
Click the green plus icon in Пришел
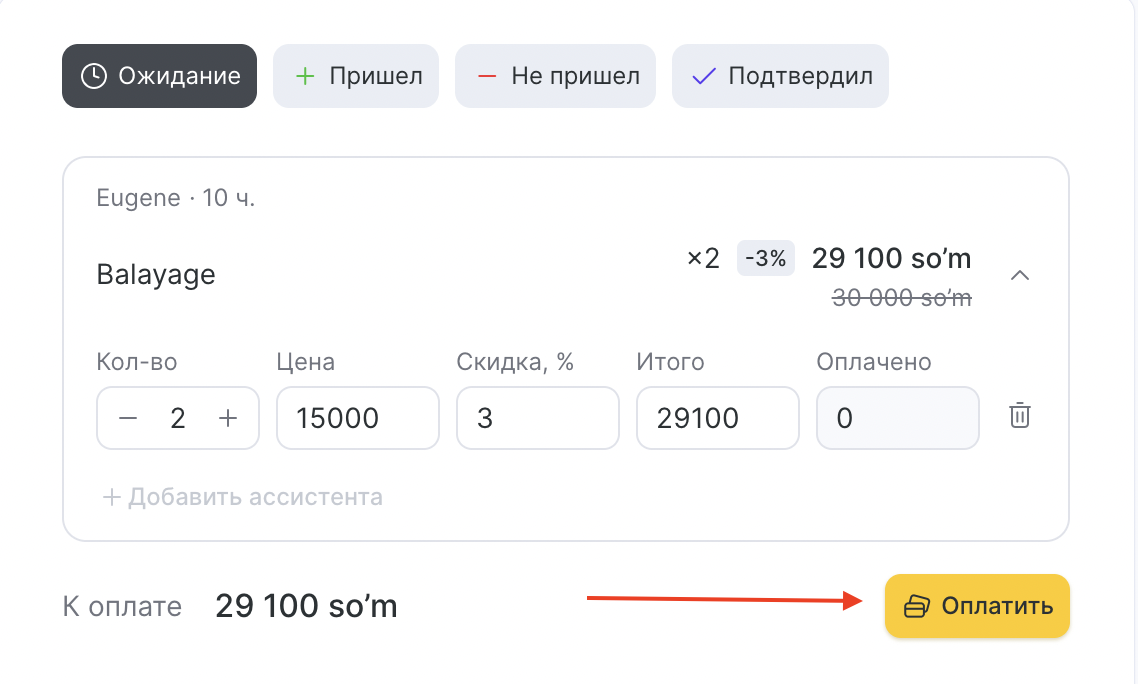(x=306, y=76)
